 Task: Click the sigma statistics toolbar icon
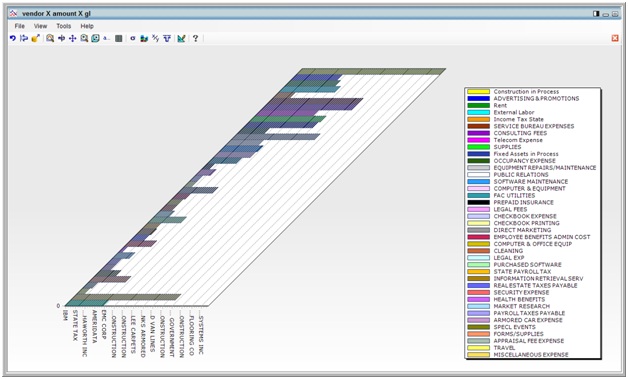(133, 38)
